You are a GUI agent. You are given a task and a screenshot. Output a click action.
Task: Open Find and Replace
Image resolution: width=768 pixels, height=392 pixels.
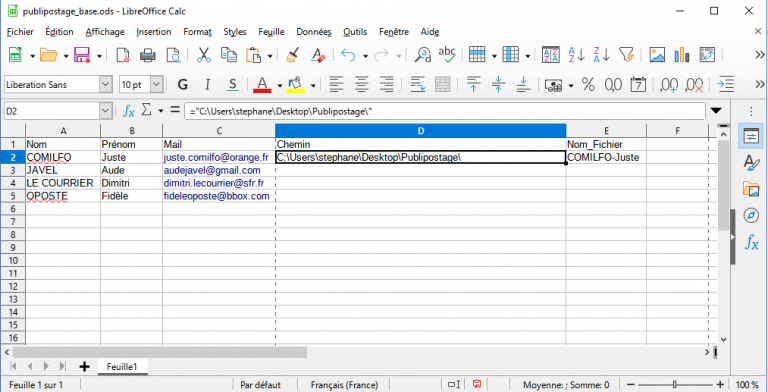(x=422, y=55)
